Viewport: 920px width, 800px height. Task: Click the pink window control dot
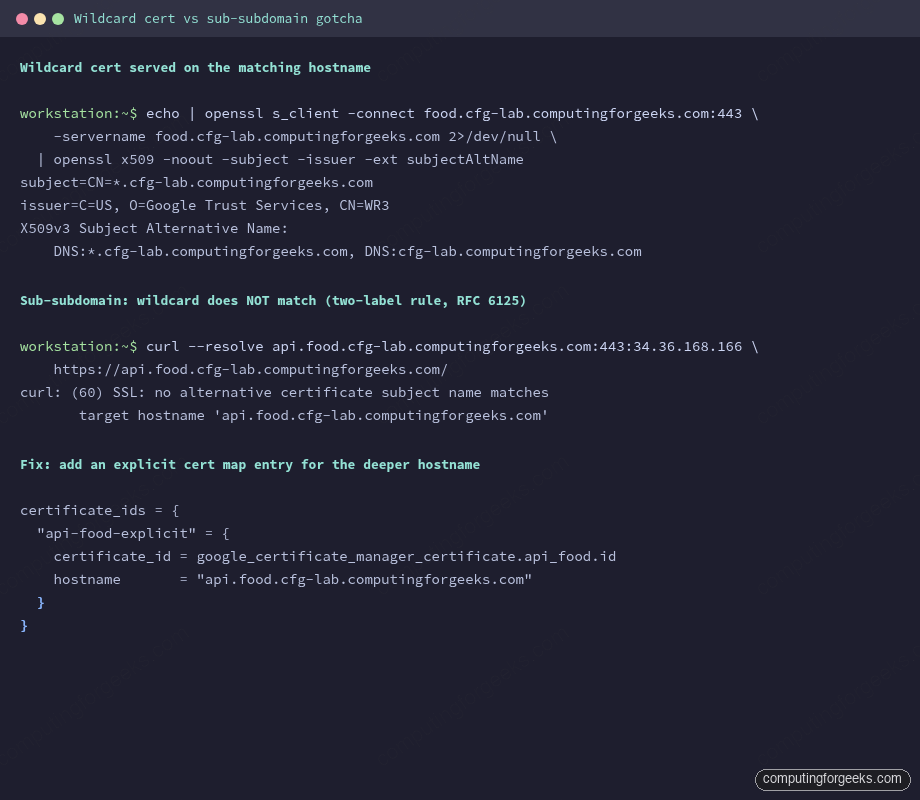click(x=22, y=18)
